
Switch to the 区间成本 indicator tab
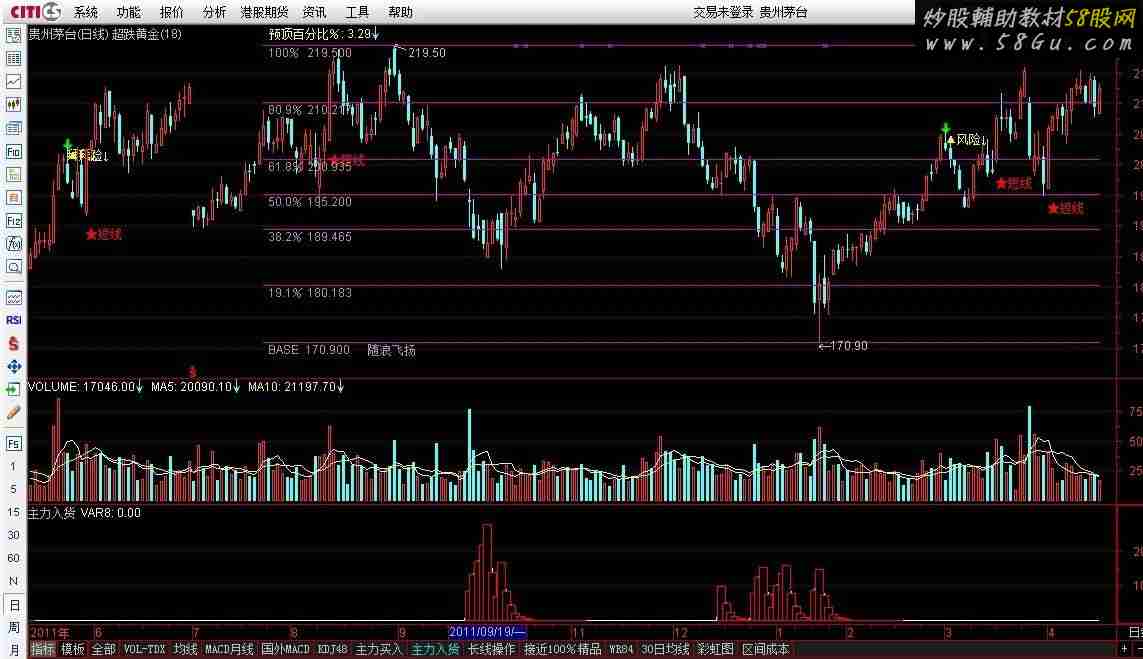point(765,649)
